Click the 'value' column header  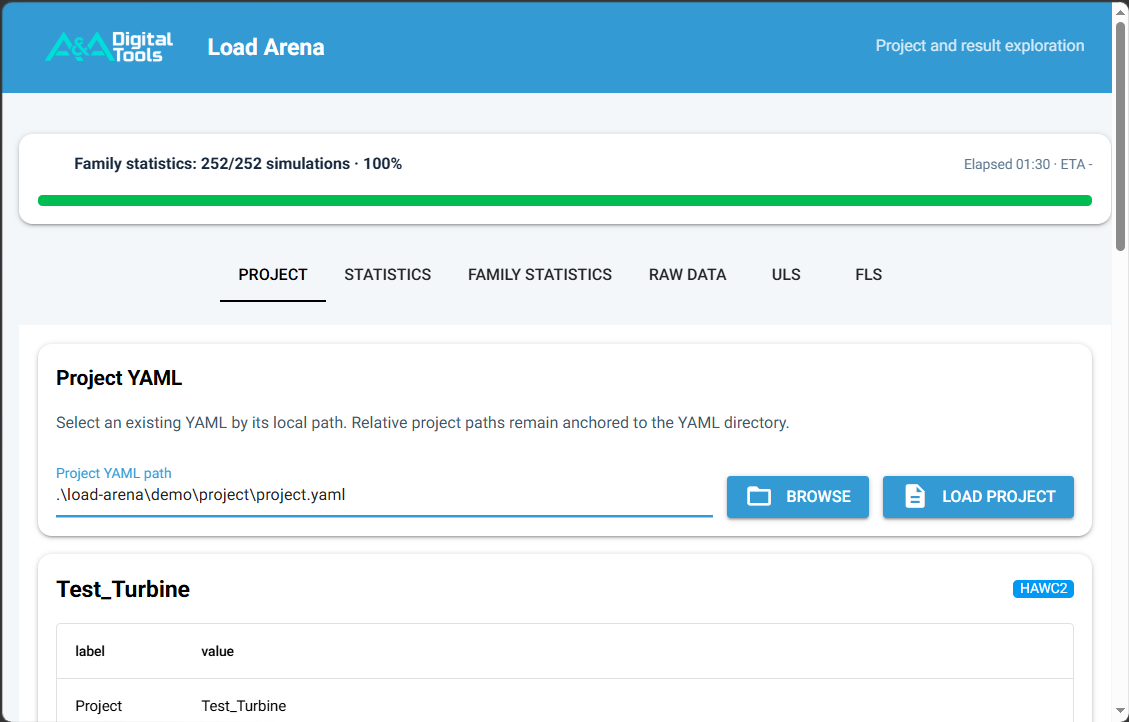(217, 651)
